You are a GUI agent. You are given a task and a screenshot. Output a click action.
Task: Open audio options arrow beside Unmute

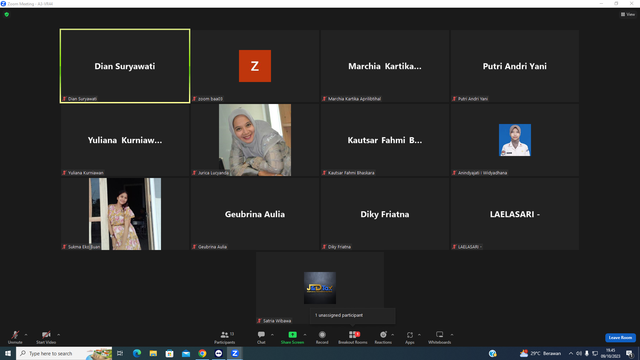tap(26, 335)
